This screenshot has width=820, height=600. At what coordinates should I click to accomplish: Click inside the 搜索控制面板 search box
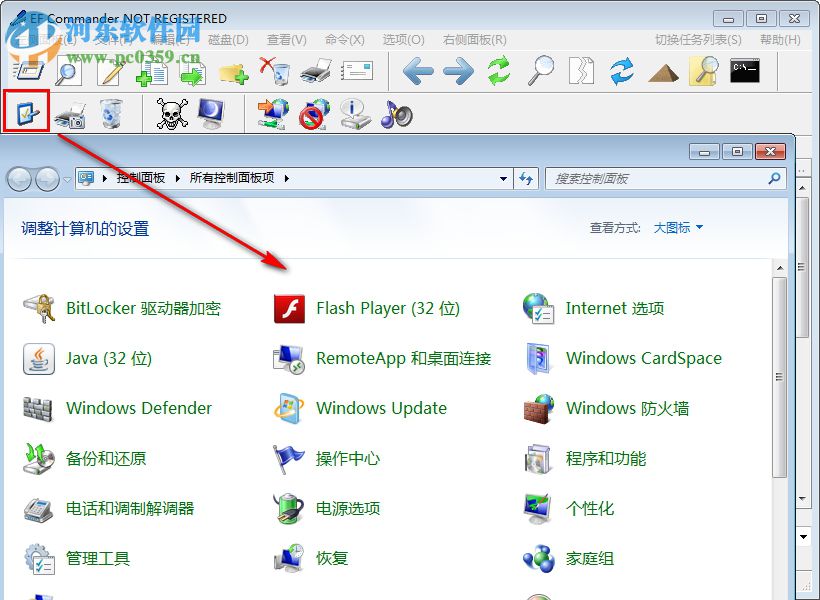[x=650, y=178]
